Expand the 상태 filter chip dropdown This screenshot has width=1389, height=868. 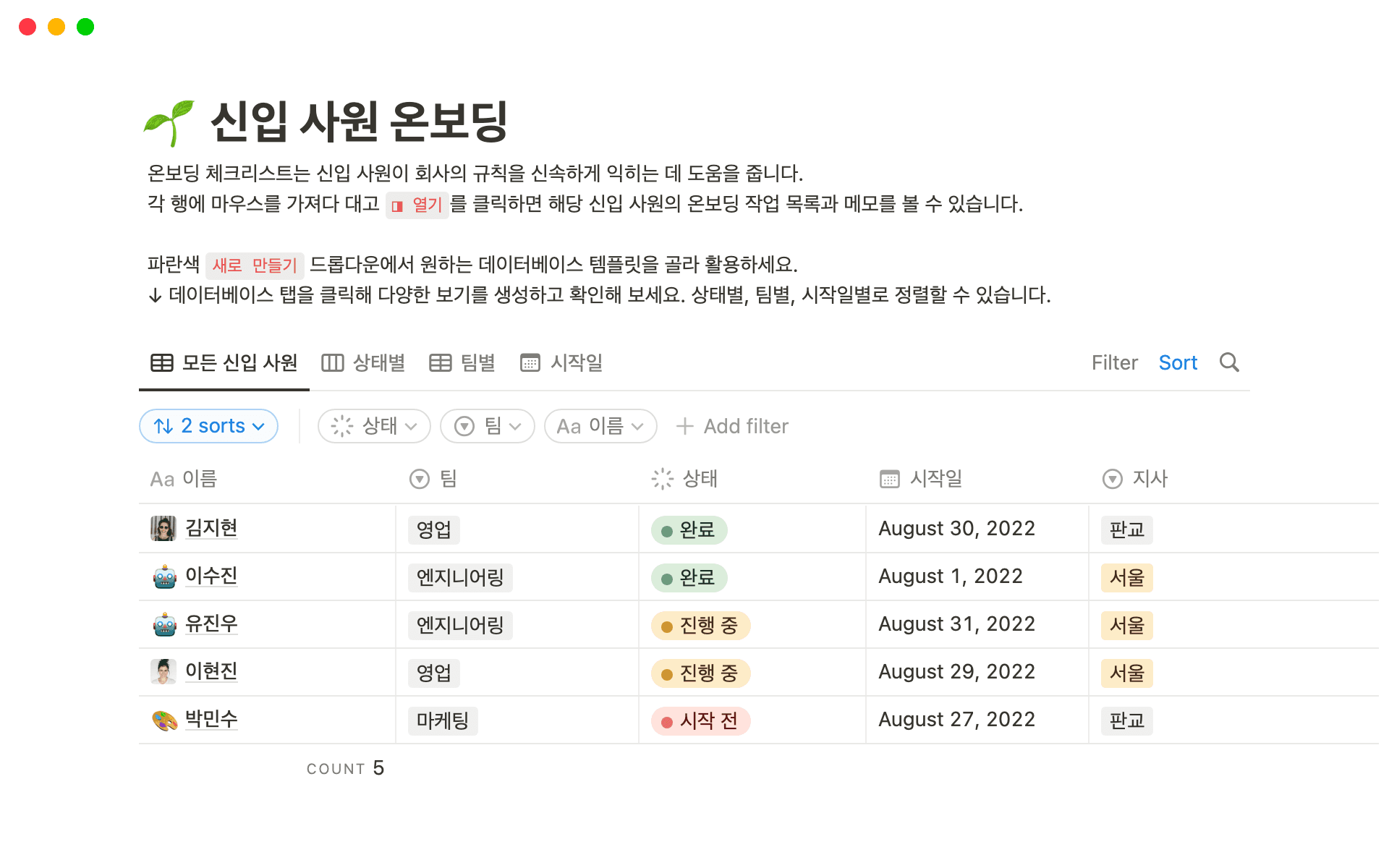[373, 425]
